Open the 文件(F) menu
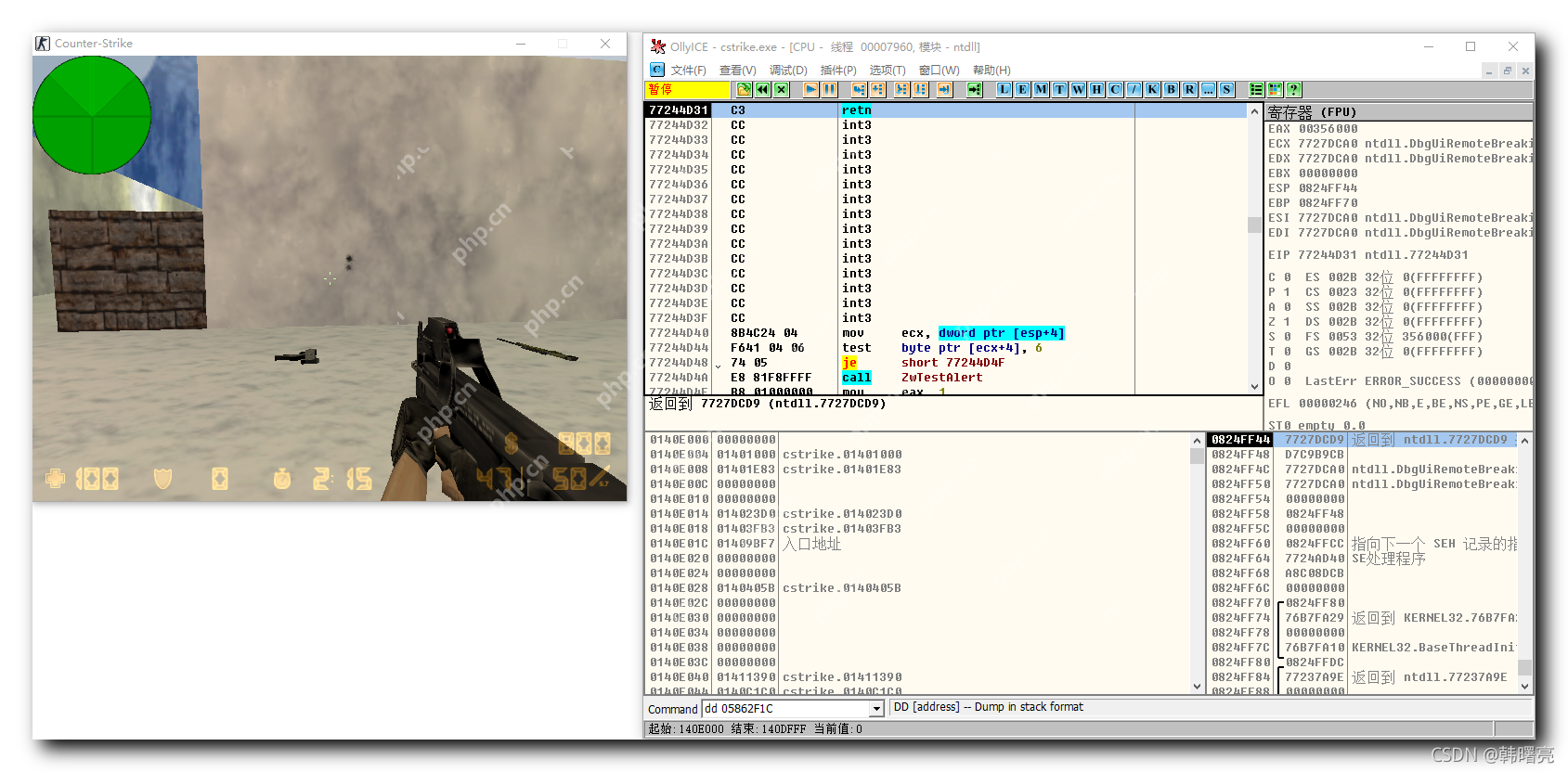This screenshot has height=772, width=1568. (x=688, y=71)
